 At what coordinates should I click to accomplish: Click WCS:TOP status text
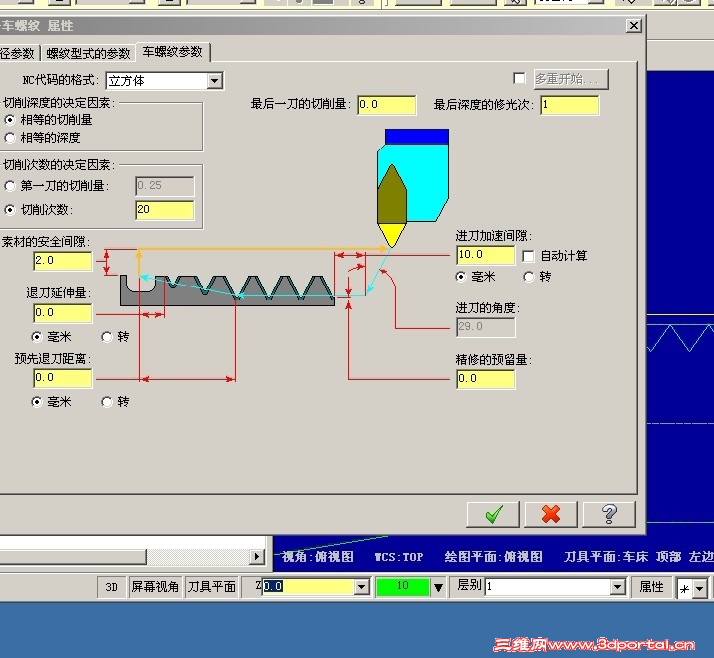pos(399,557)
